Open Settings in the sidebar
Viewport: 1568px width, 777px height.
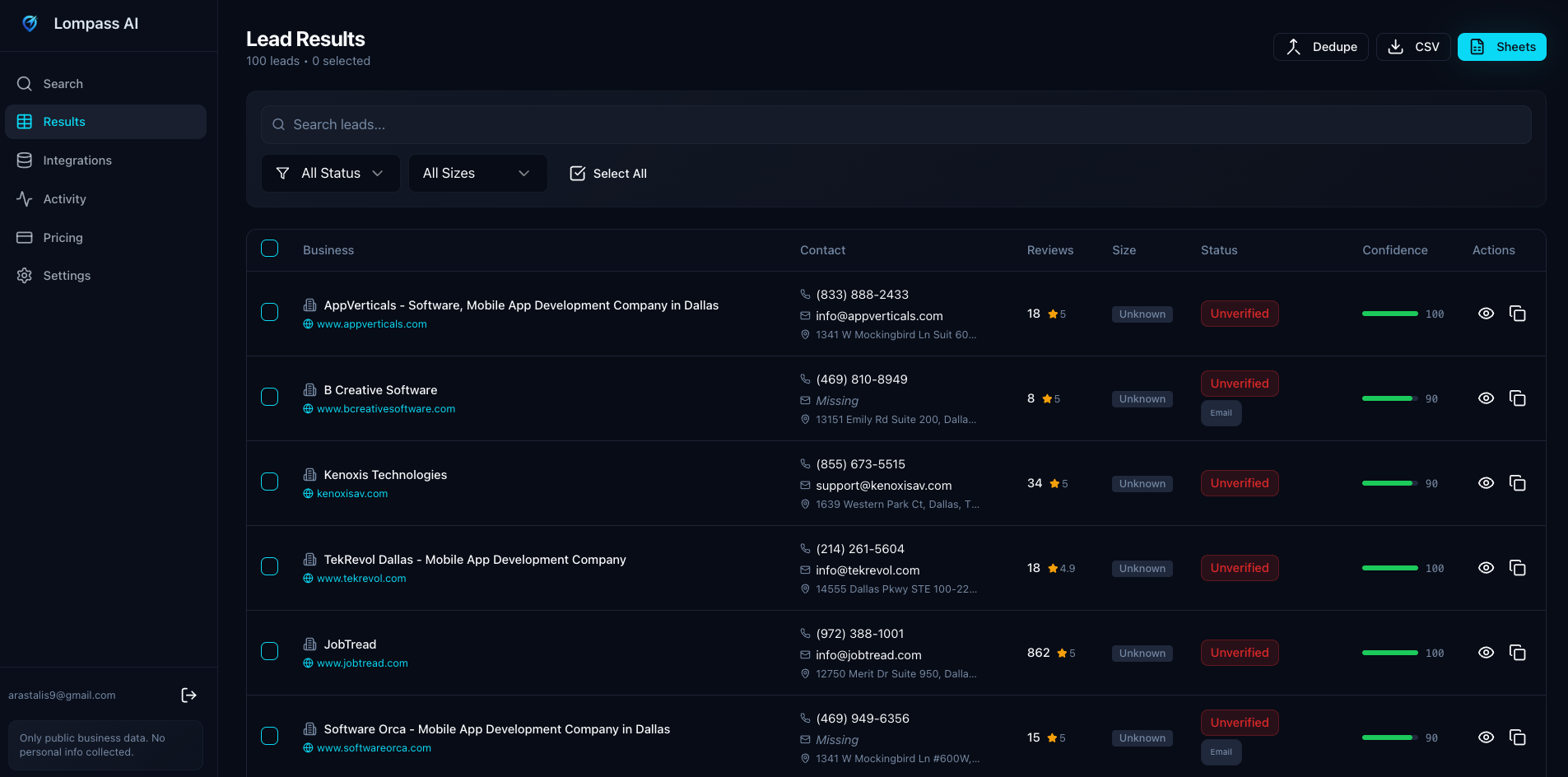pos(105,276)
